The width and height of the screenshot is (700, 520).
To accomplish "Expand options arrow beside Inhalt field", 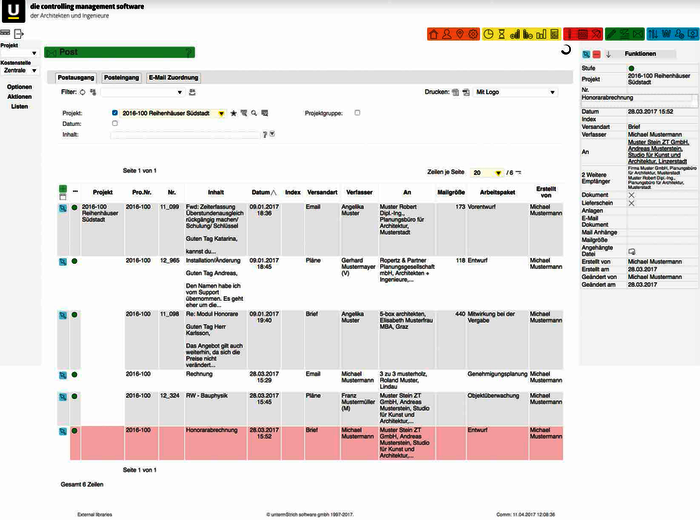I will 272,134.
